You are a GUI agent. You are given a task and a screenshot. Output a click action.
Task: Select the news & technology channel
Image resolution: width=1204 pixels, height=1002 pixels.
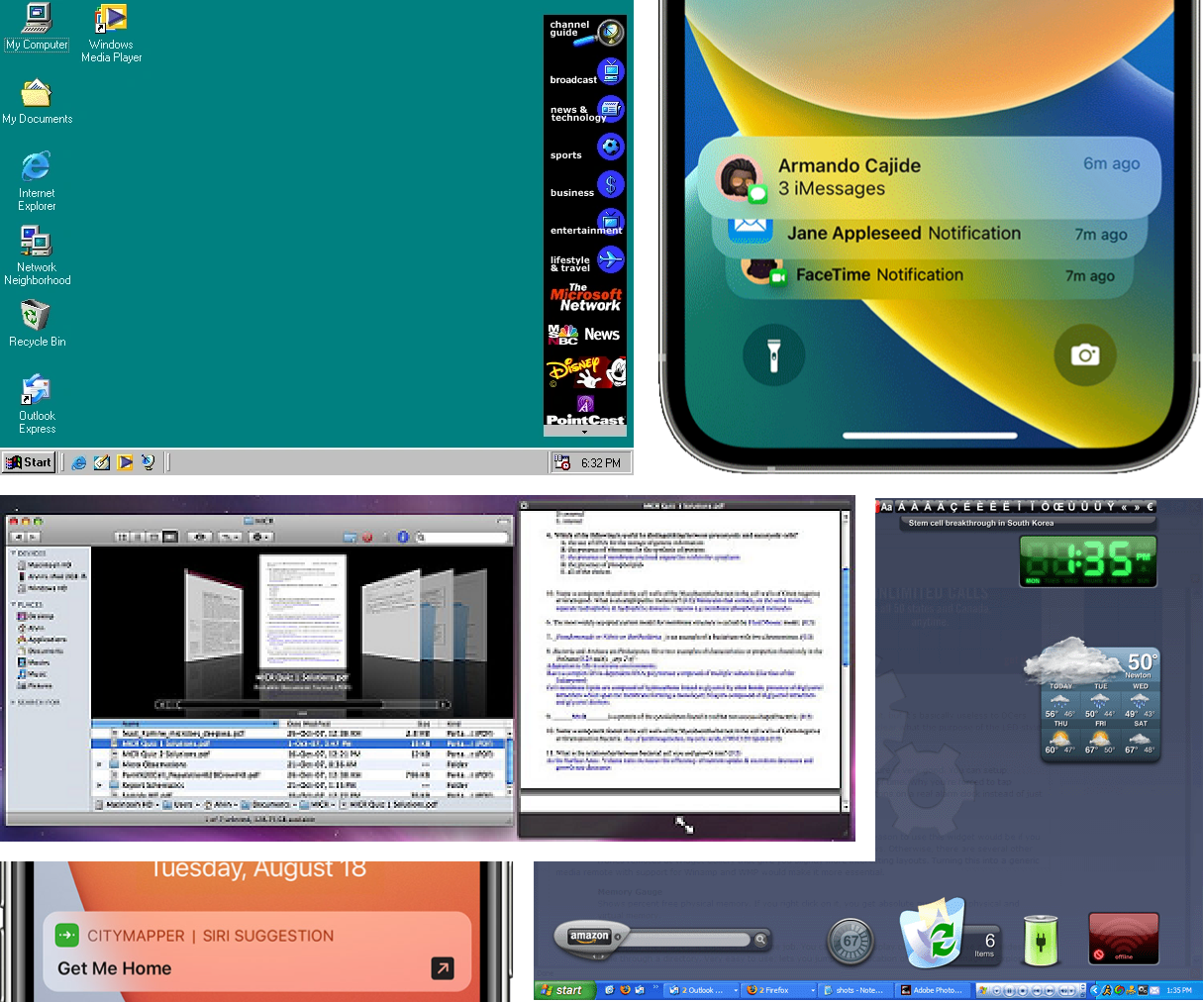click(586, 110)
